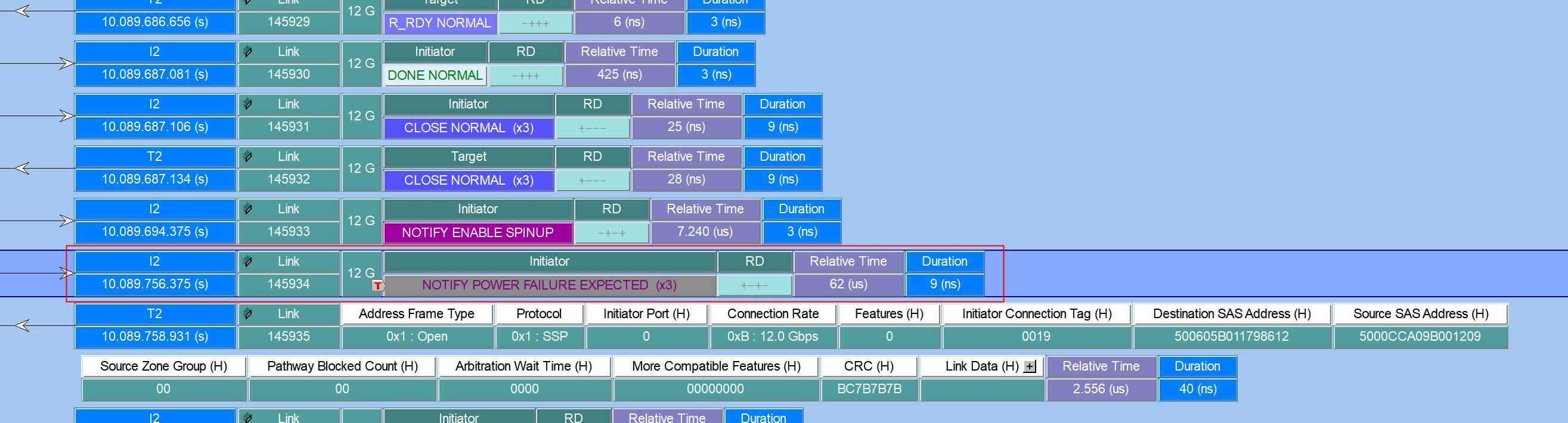Click timestamp 10.089.687.106 (s)
This screenshot has height=423, width=1568.
(x=154, y=127)
